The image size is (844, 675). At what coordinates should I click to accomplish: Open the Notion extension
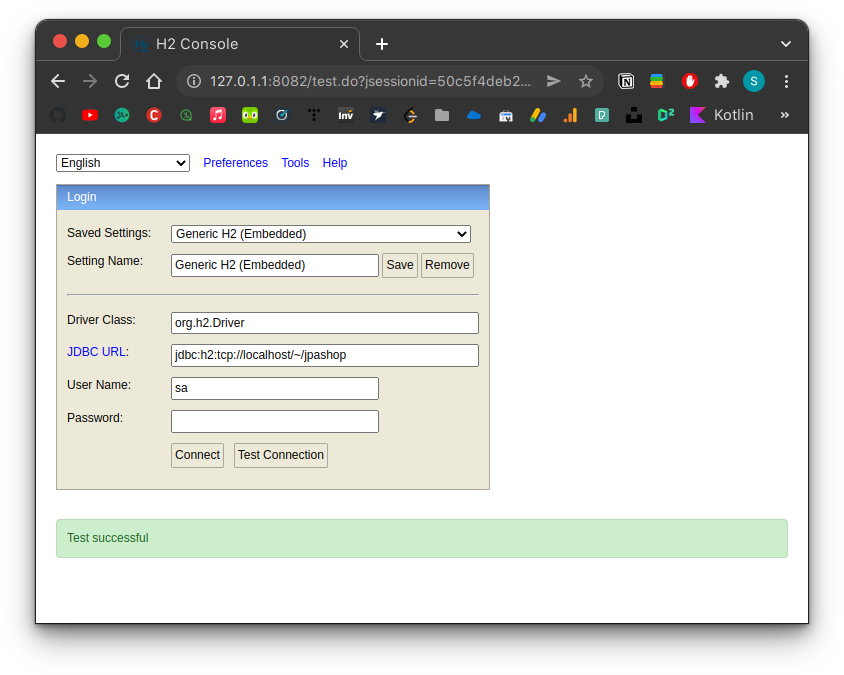click(626, 81)
